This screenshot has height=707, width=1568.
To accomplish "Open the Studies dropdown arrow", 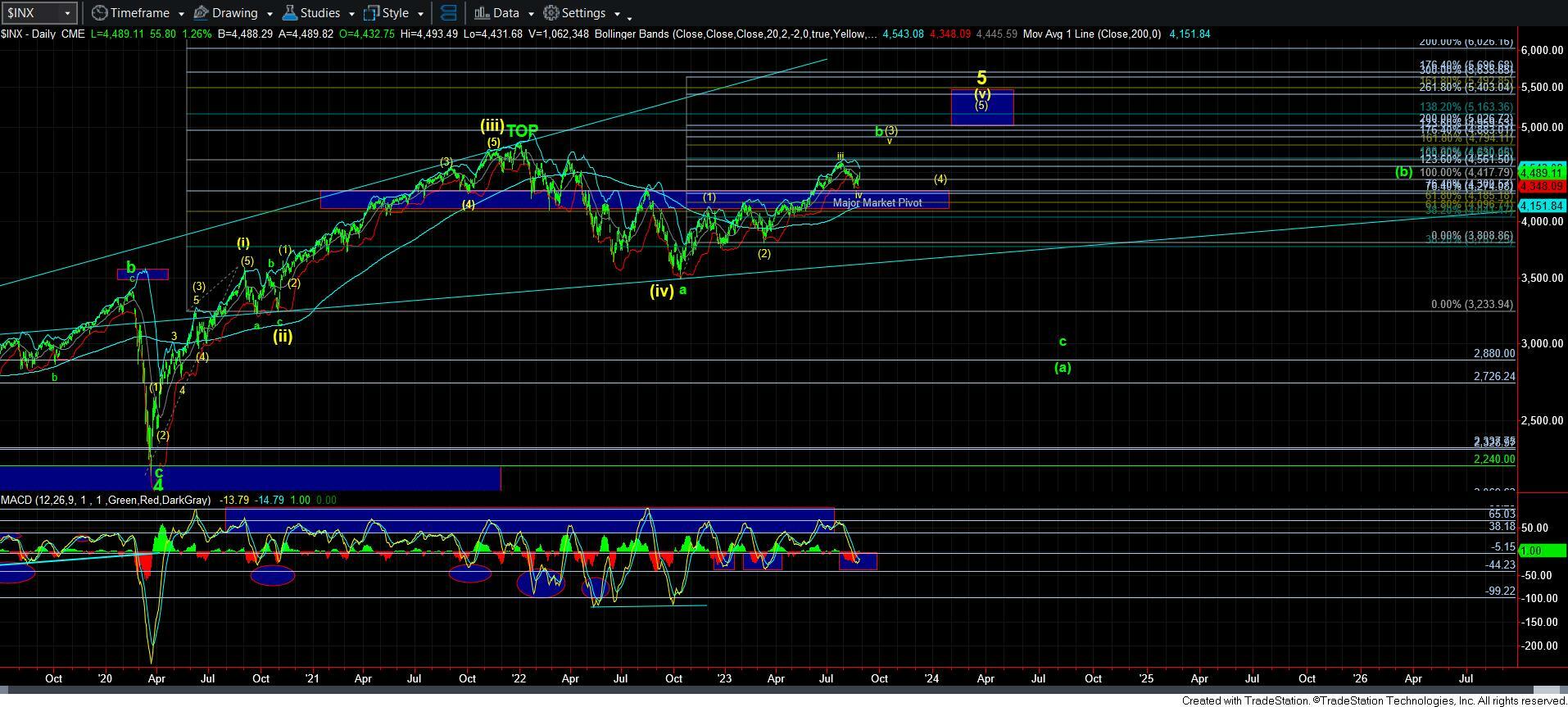I will 351,14.
